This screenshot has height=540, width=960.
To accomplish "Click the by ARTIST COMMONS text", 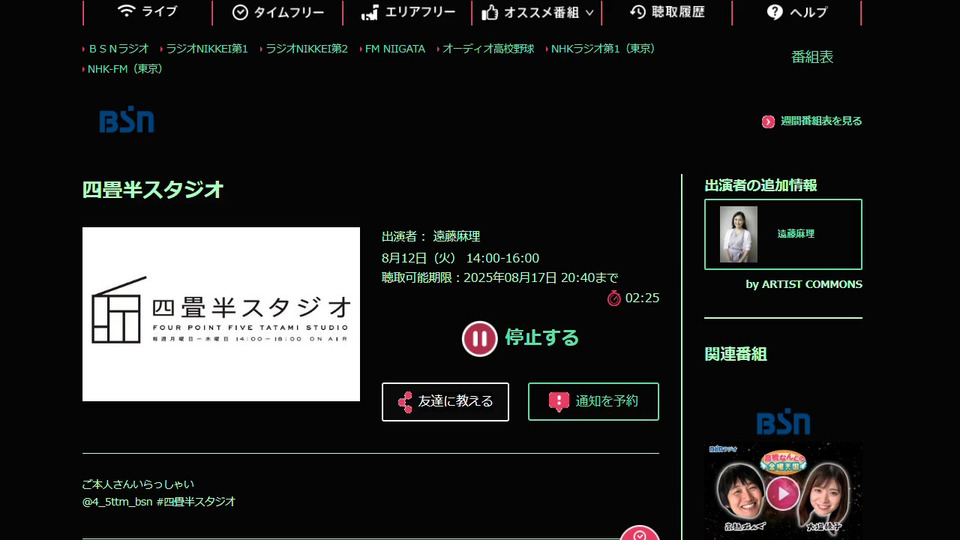I will click(803, 285).
